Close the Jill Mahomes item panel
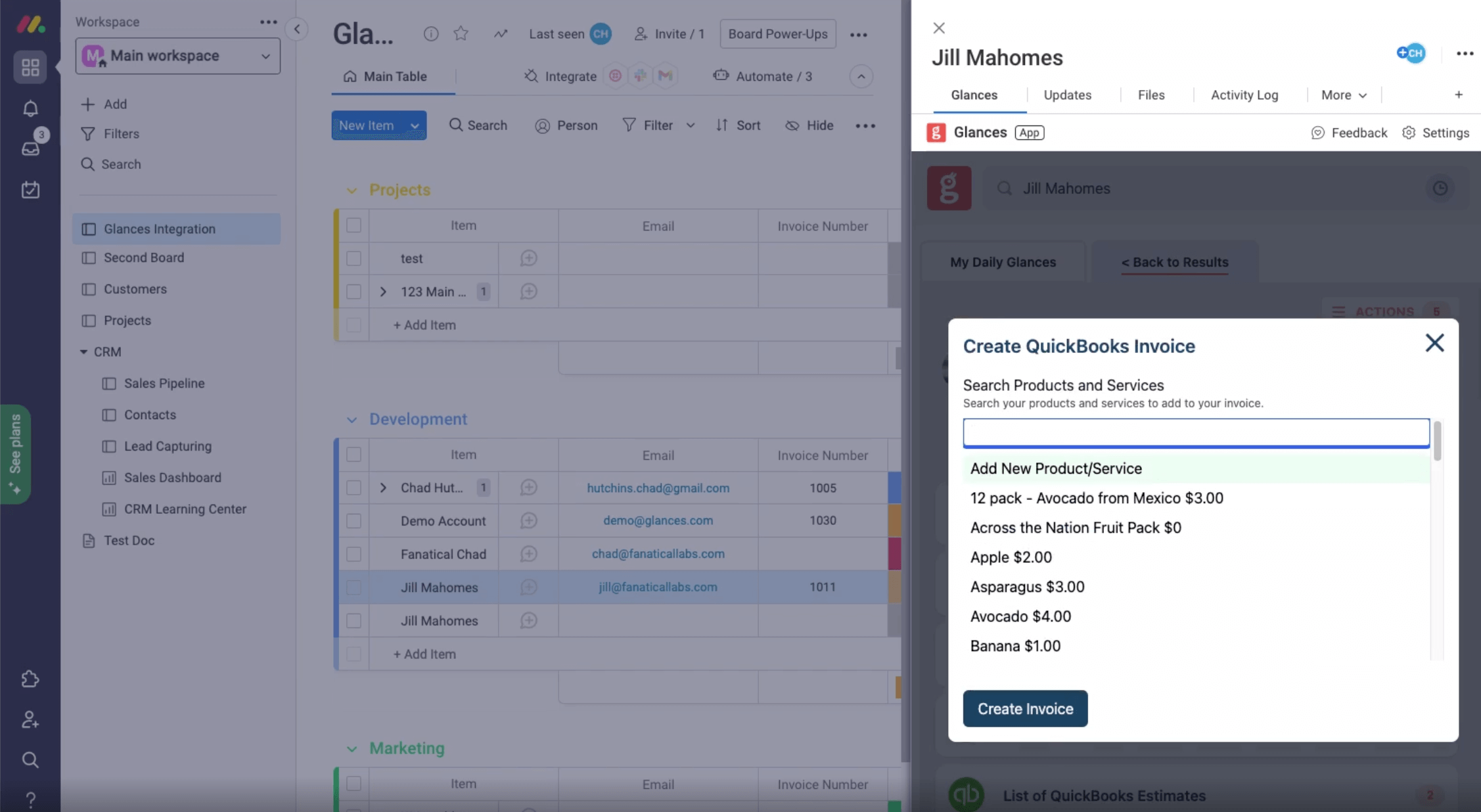 point(939,28)
